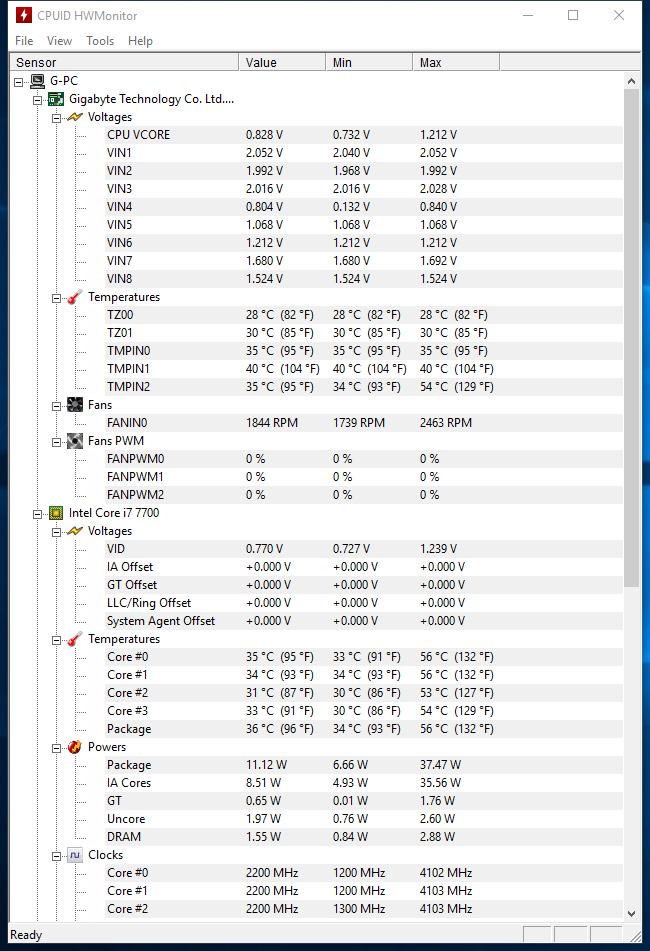
Task: Click the 4102 MHz max clock value
Action: pyautogui.click(x=446, y=873)
